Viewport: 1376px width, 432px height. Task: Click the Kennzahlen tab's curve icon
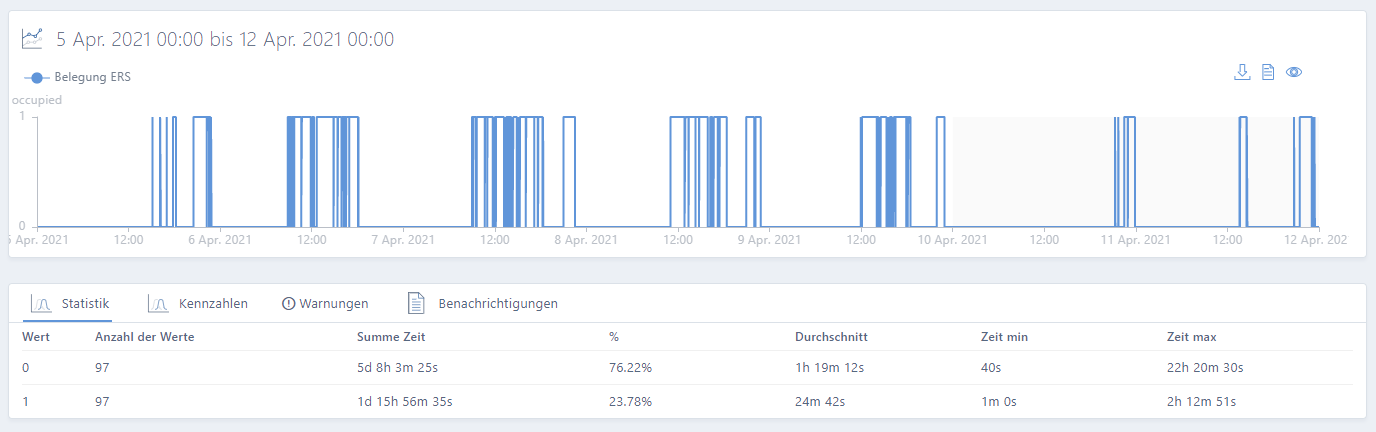[x=158, y=303]
